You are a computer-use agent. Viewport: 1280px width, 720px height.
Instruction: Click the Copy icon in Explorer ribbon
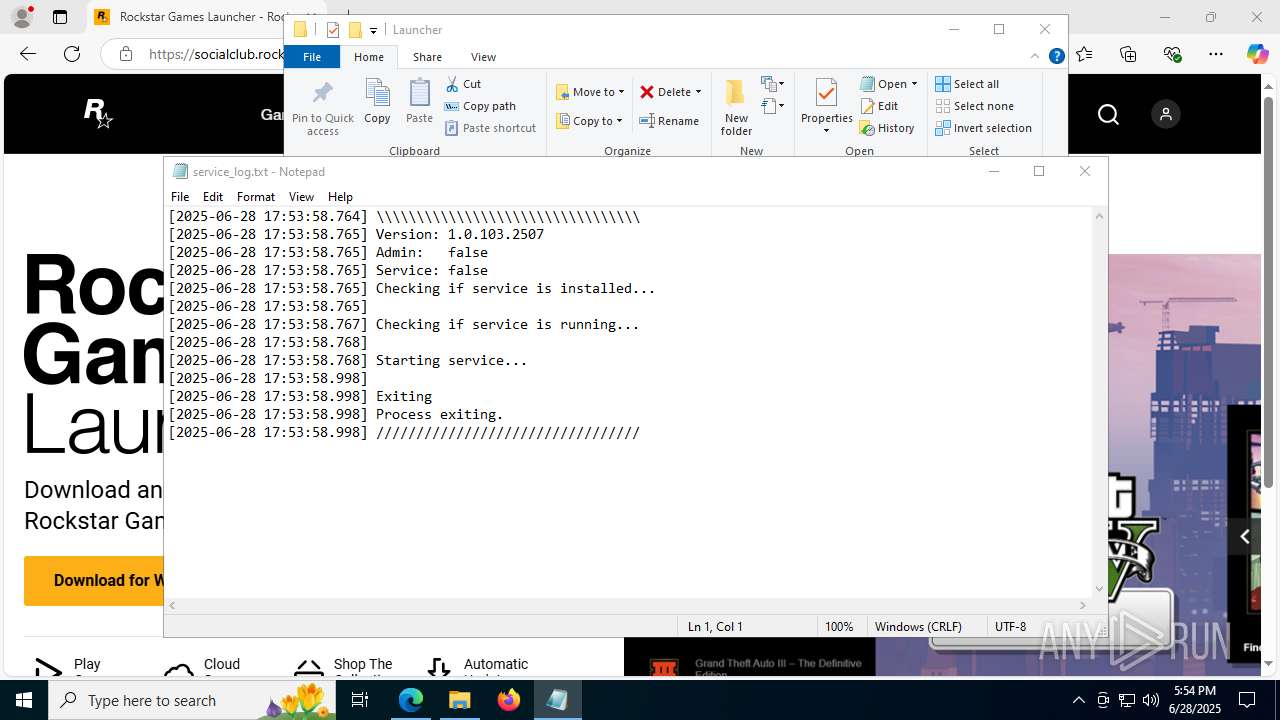tap(377, 102)
